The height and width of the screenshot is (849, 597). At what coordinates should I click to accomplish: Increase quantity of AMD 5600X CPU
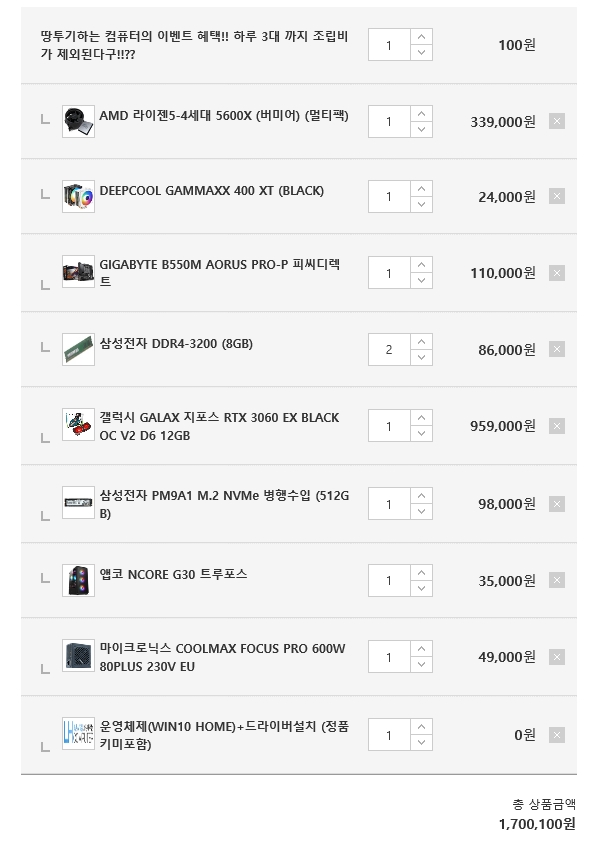[x=422, y=114]
